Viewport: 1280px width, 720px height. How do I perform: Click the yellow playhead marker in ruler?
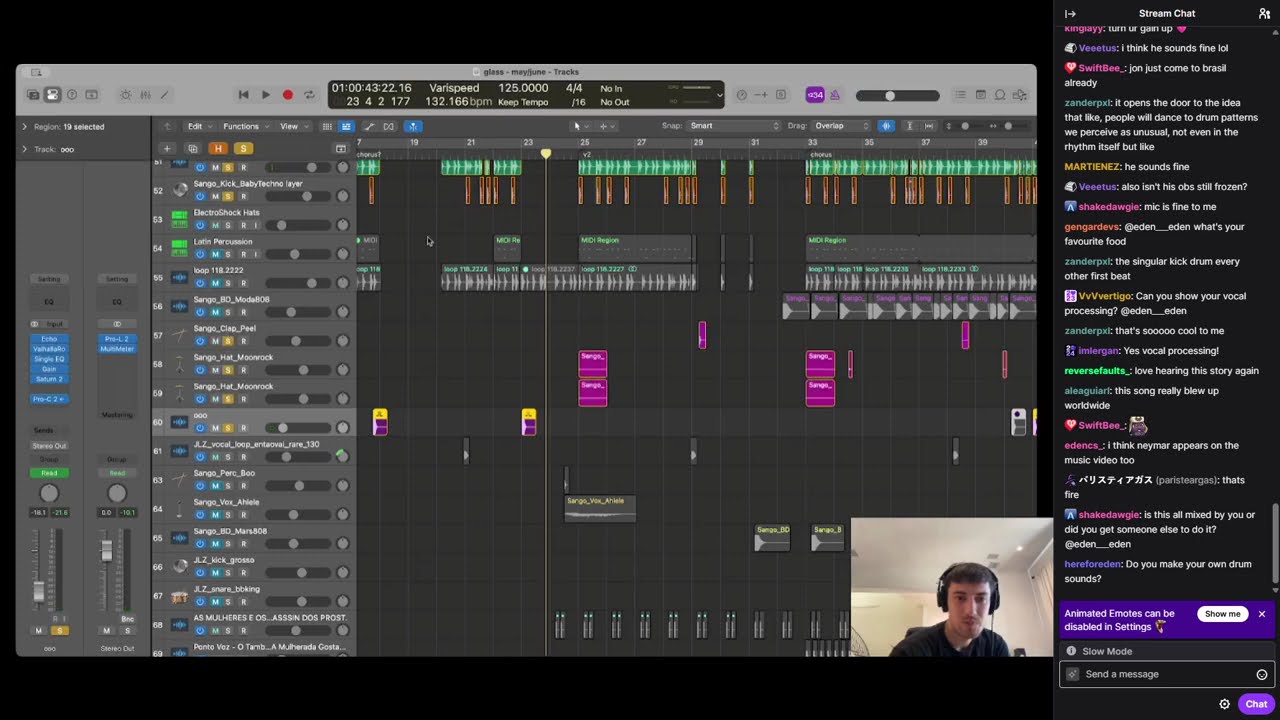[x=546, y=154]
